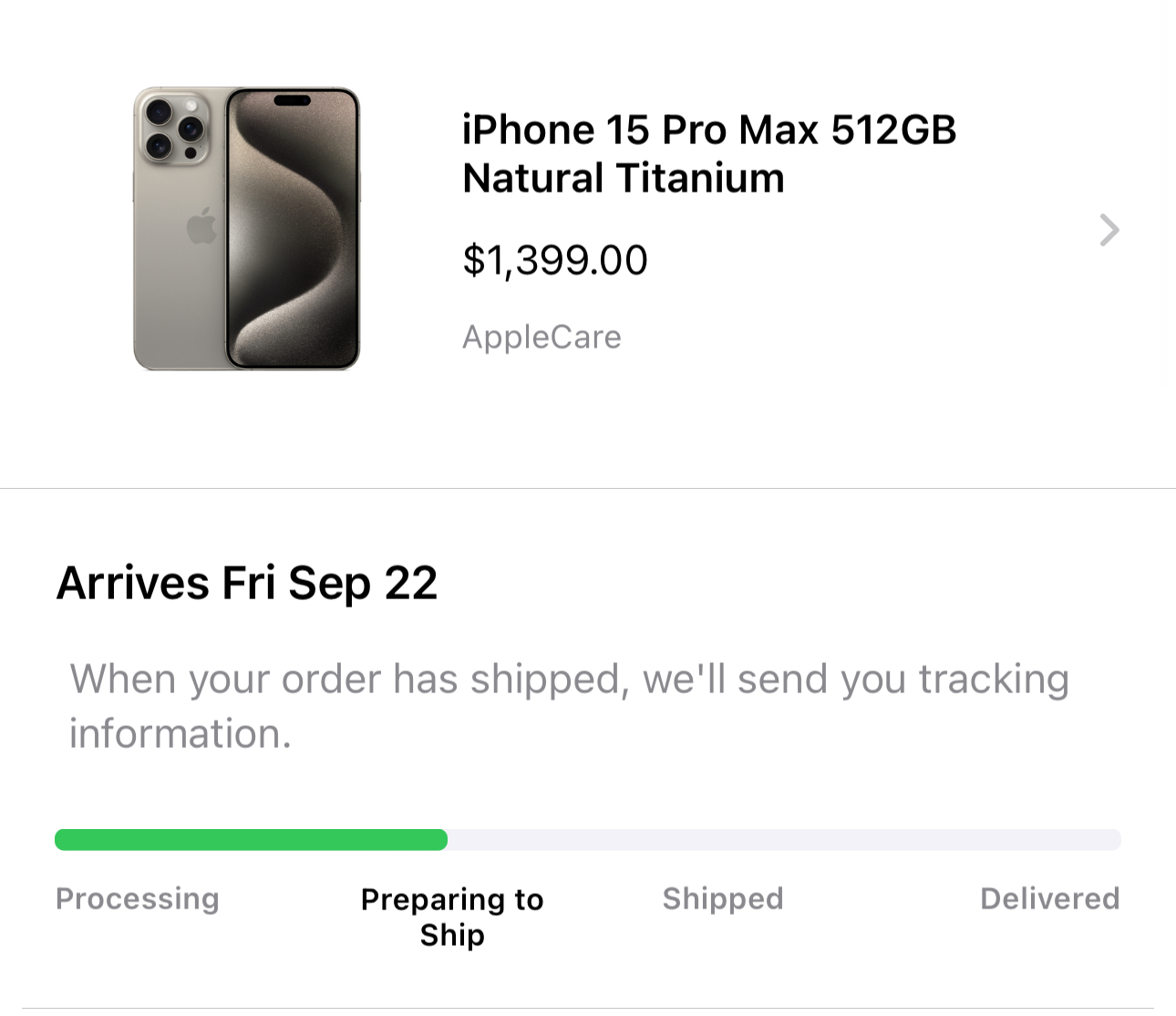
Task: Click the triple camera module on the iPhone image
Action: [x=175, y=130]
